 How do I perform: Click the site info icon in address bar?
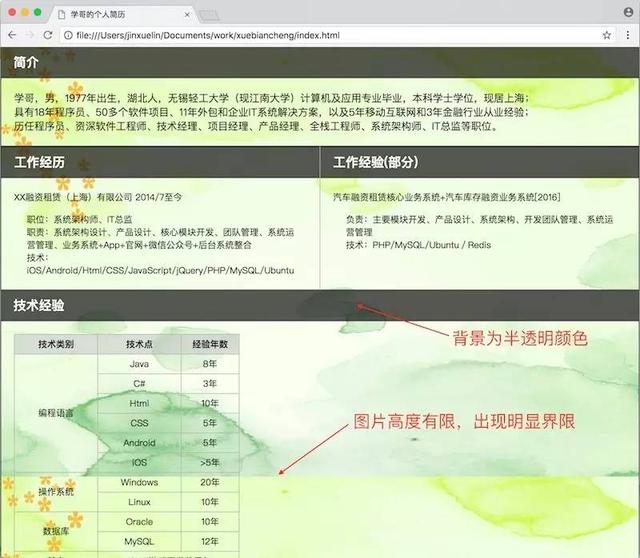(x=69, y=36)
